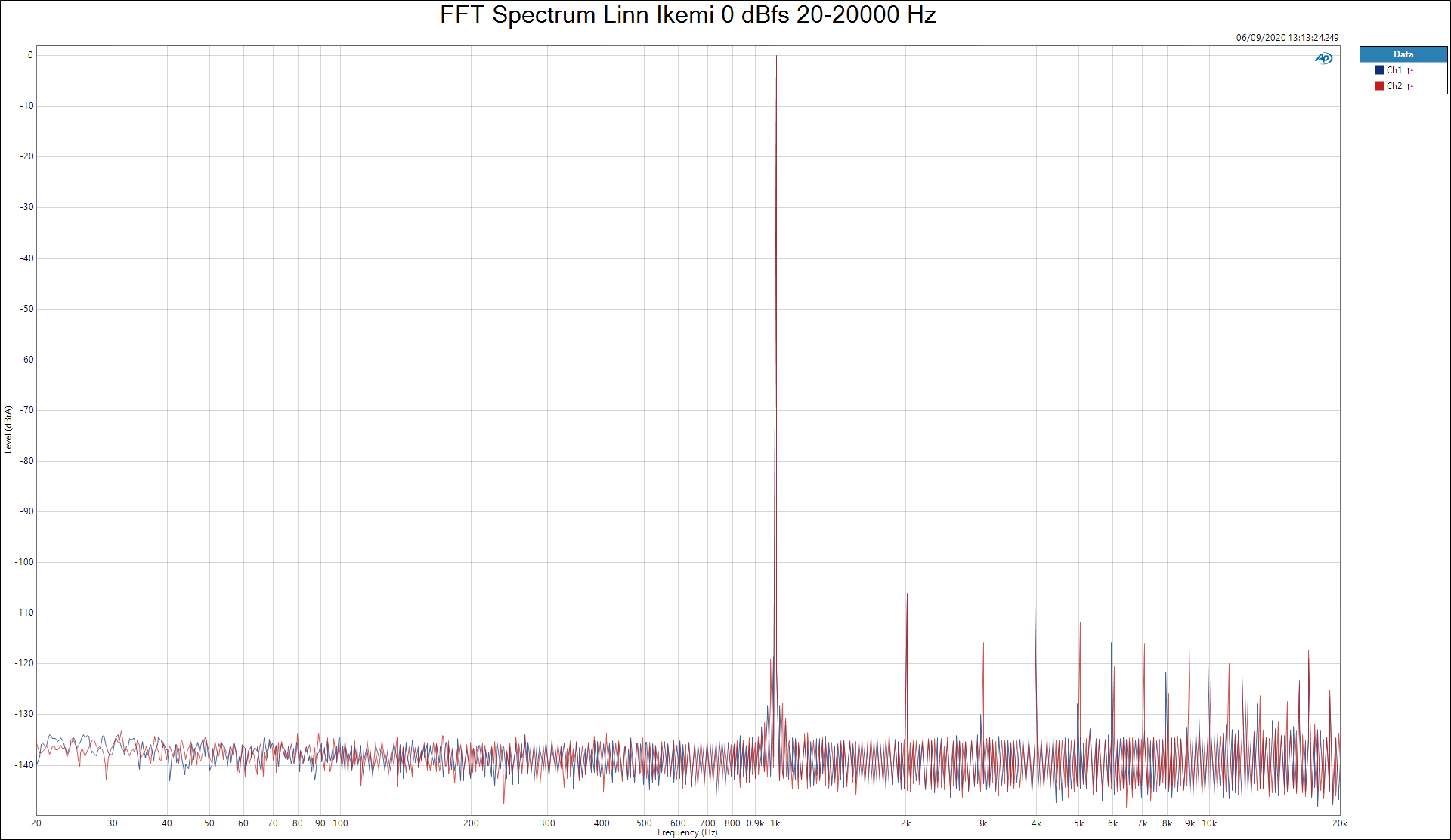Click the -10 level axis label

pyautogui.click(x=26, y=106)
